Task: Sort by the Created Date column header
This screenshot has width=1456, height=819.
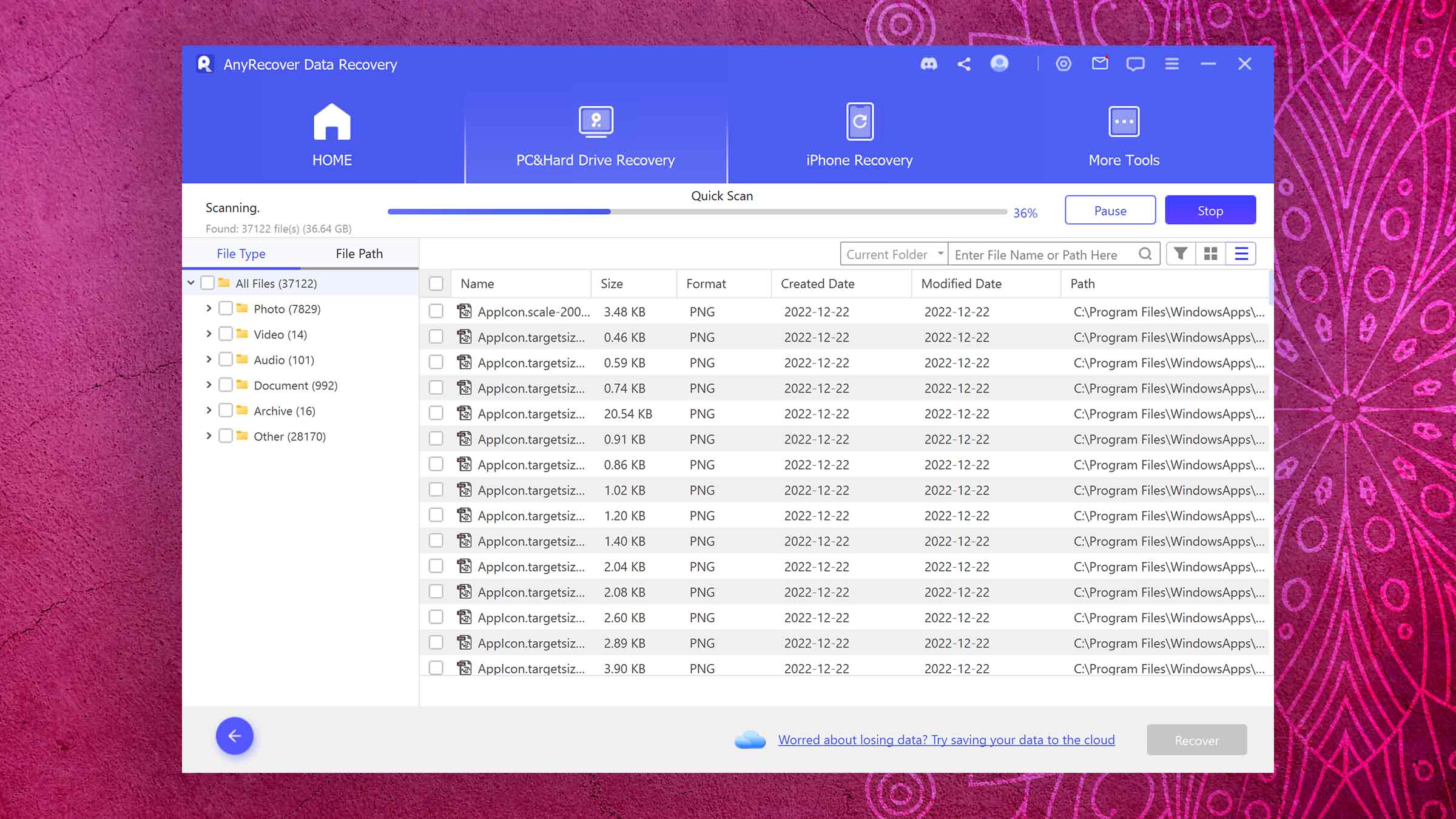Action: tap(841, 283)
